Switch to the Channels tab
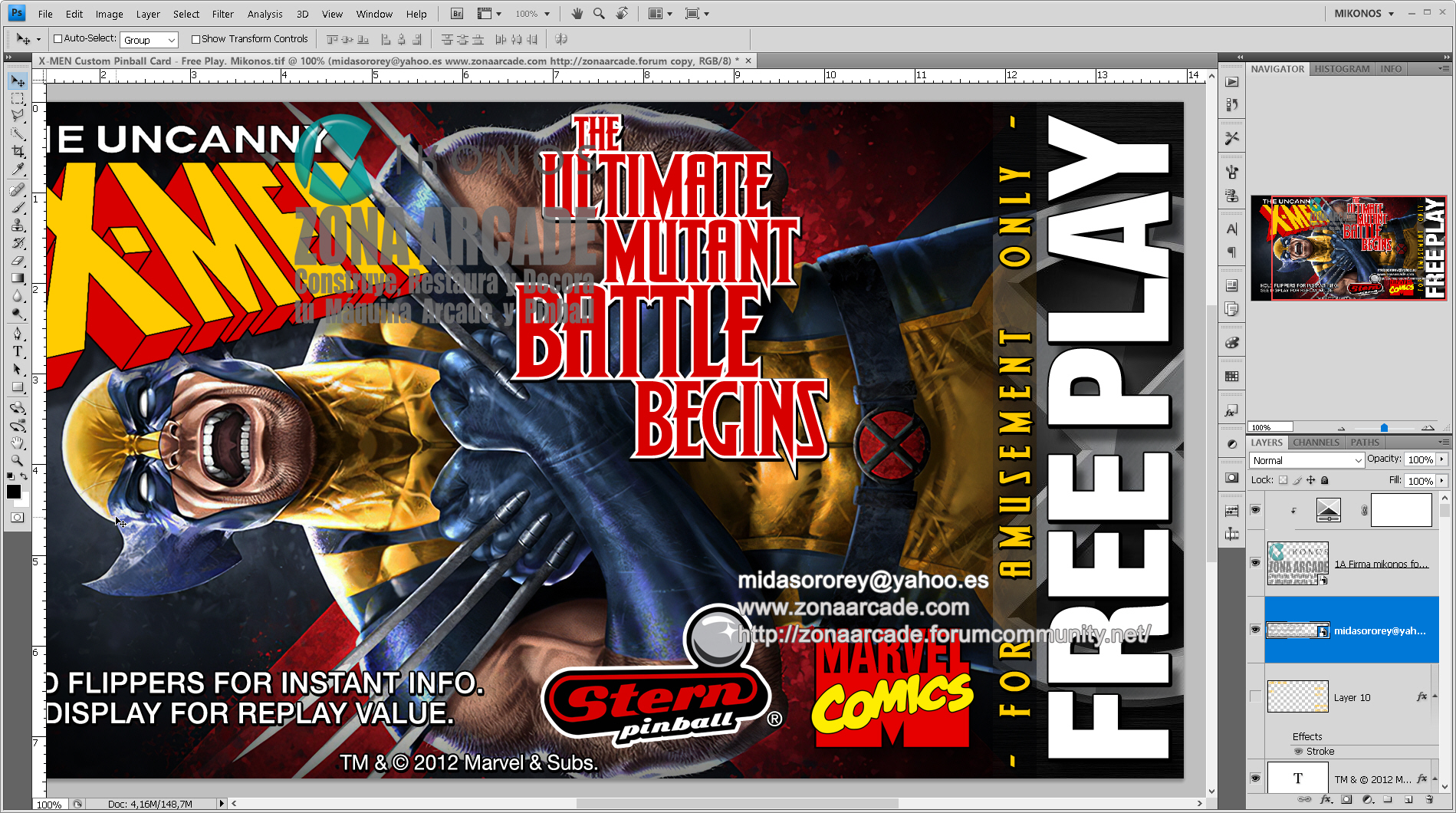Viewport: 1456px width, 813px height. click(x=1316, y=443)
